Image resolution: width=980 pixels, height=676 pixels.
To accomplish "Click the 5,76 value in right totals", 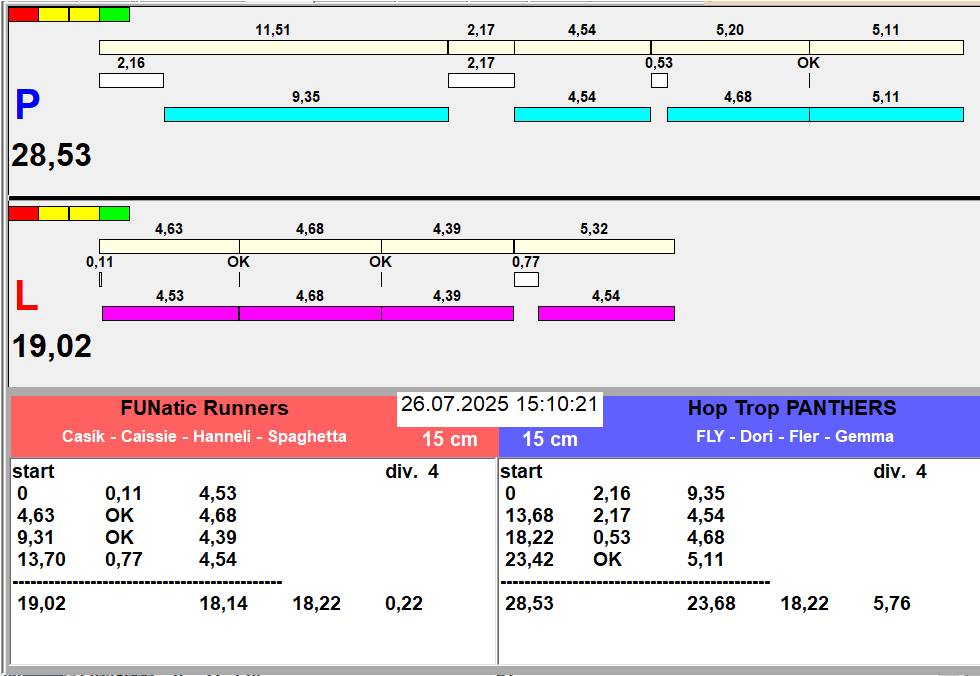I will coord(892,604).
